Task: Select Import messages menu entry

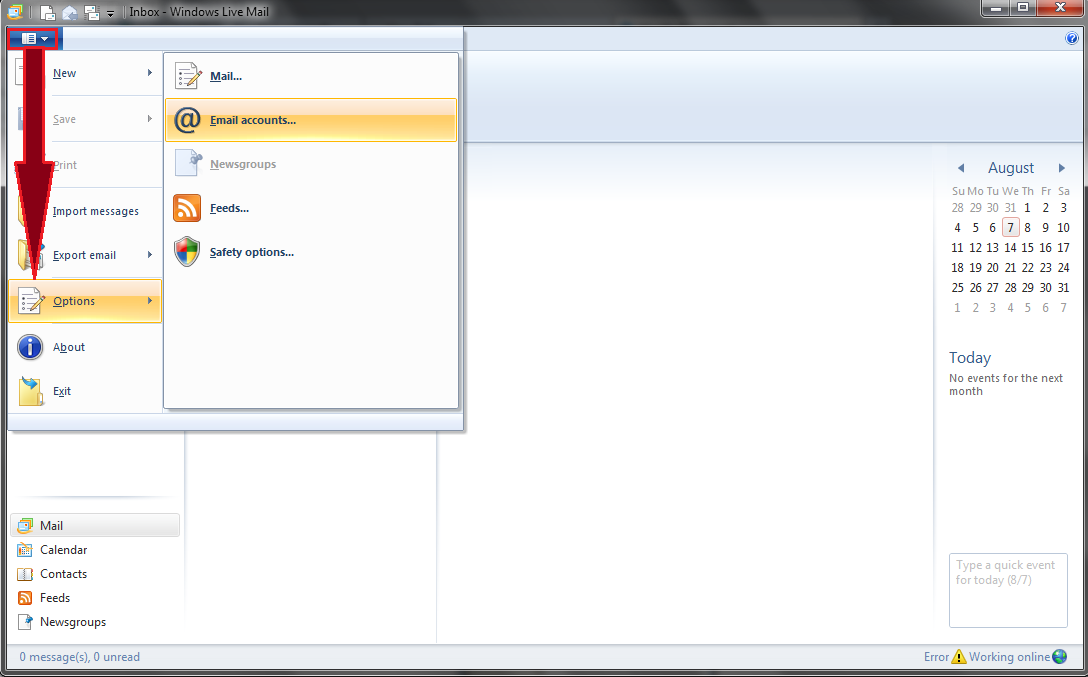Action: coord(85,211)
